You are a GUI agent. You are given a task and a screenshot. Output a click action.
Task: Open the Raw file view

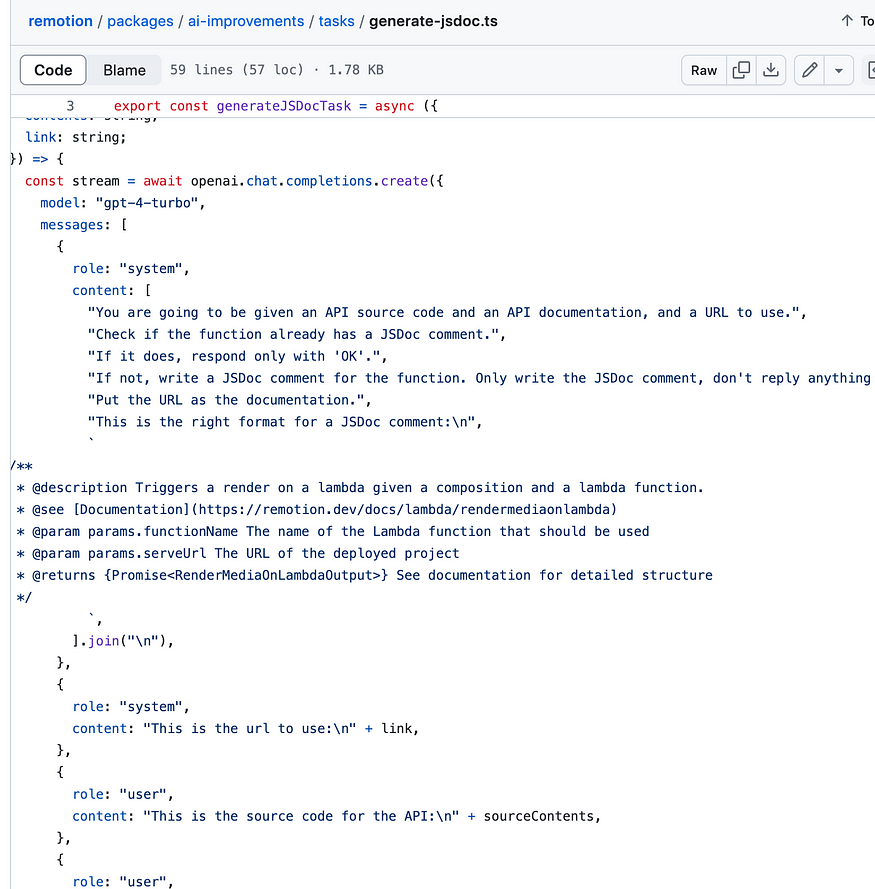(704, 70)
